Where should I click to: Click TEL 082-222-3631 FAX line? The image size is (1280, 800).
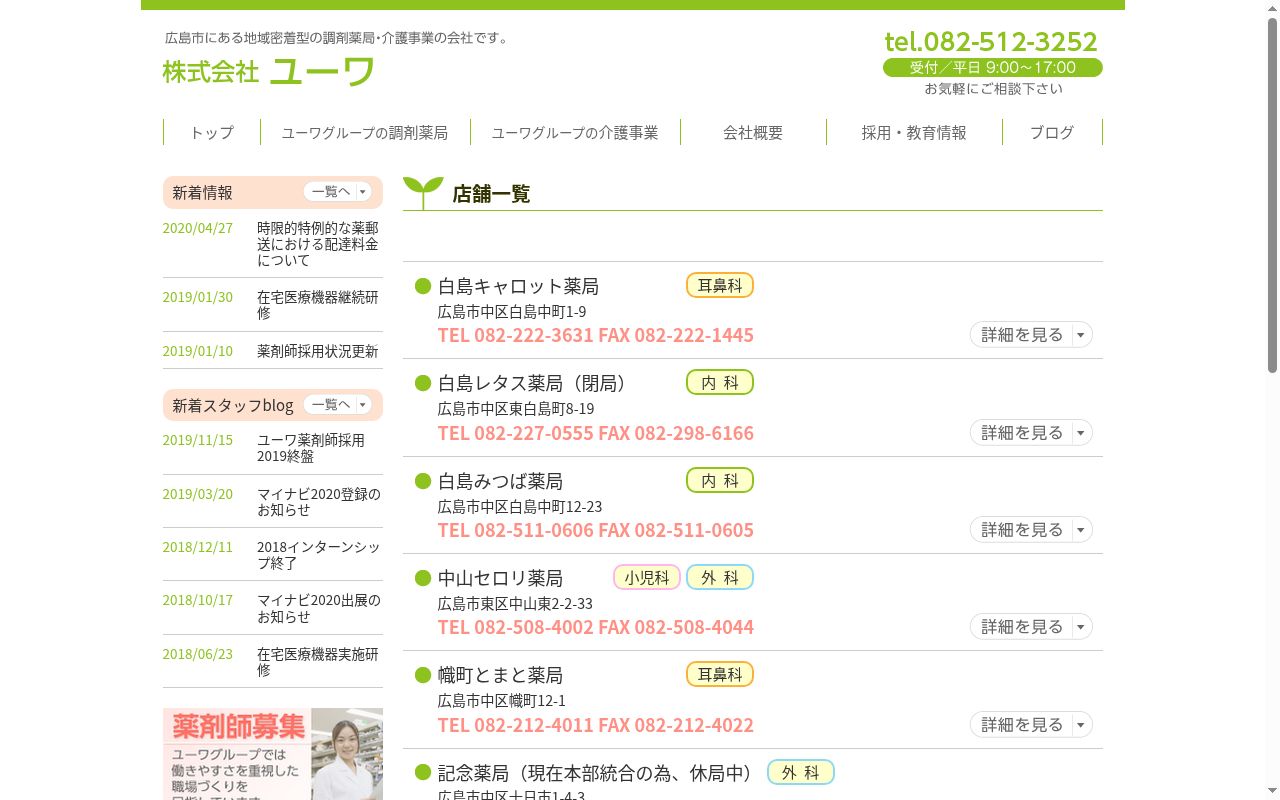click(596, 335)
